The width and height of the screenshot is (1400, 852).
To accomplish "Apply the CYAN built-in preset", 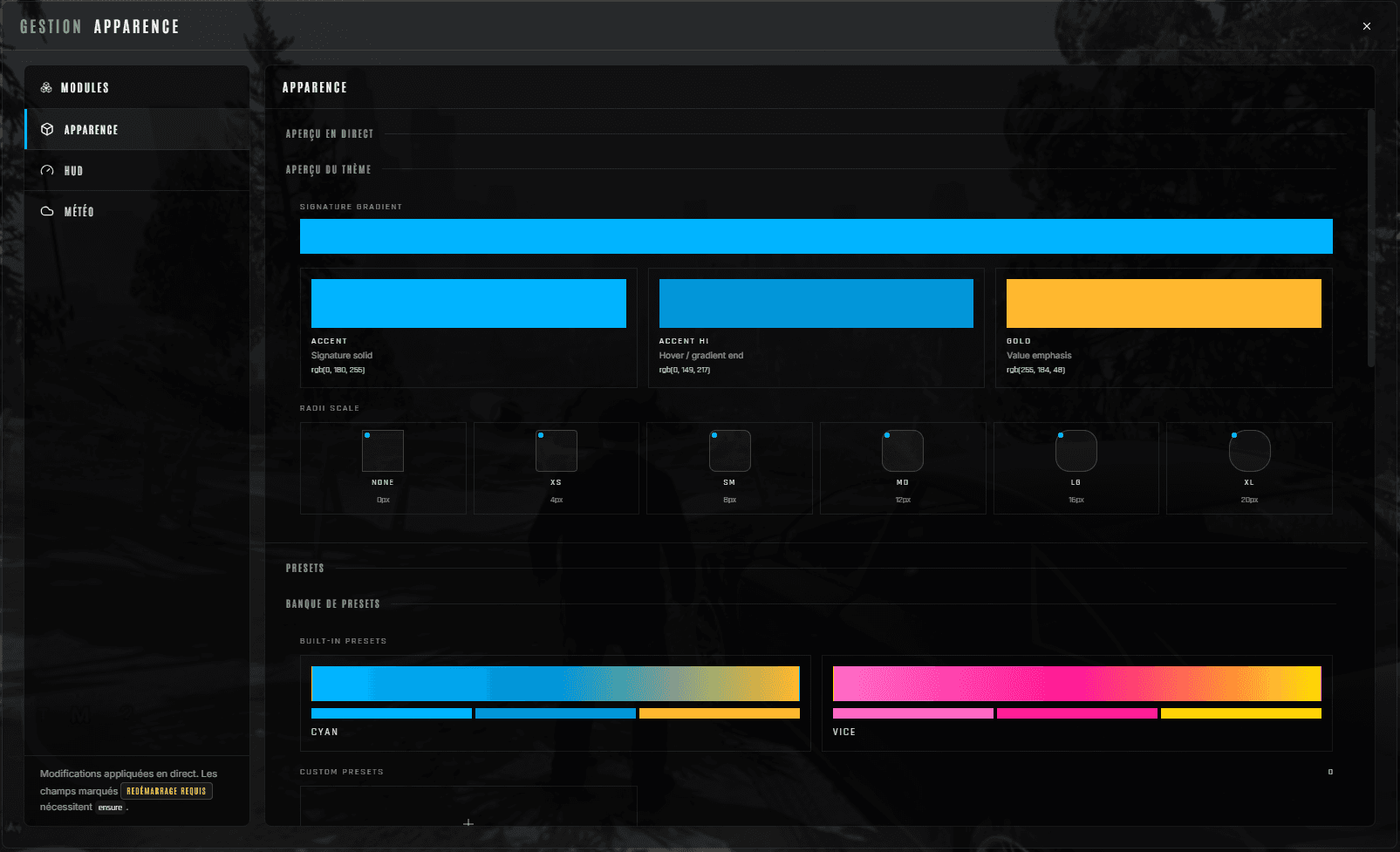I will [x=556, y=703].
